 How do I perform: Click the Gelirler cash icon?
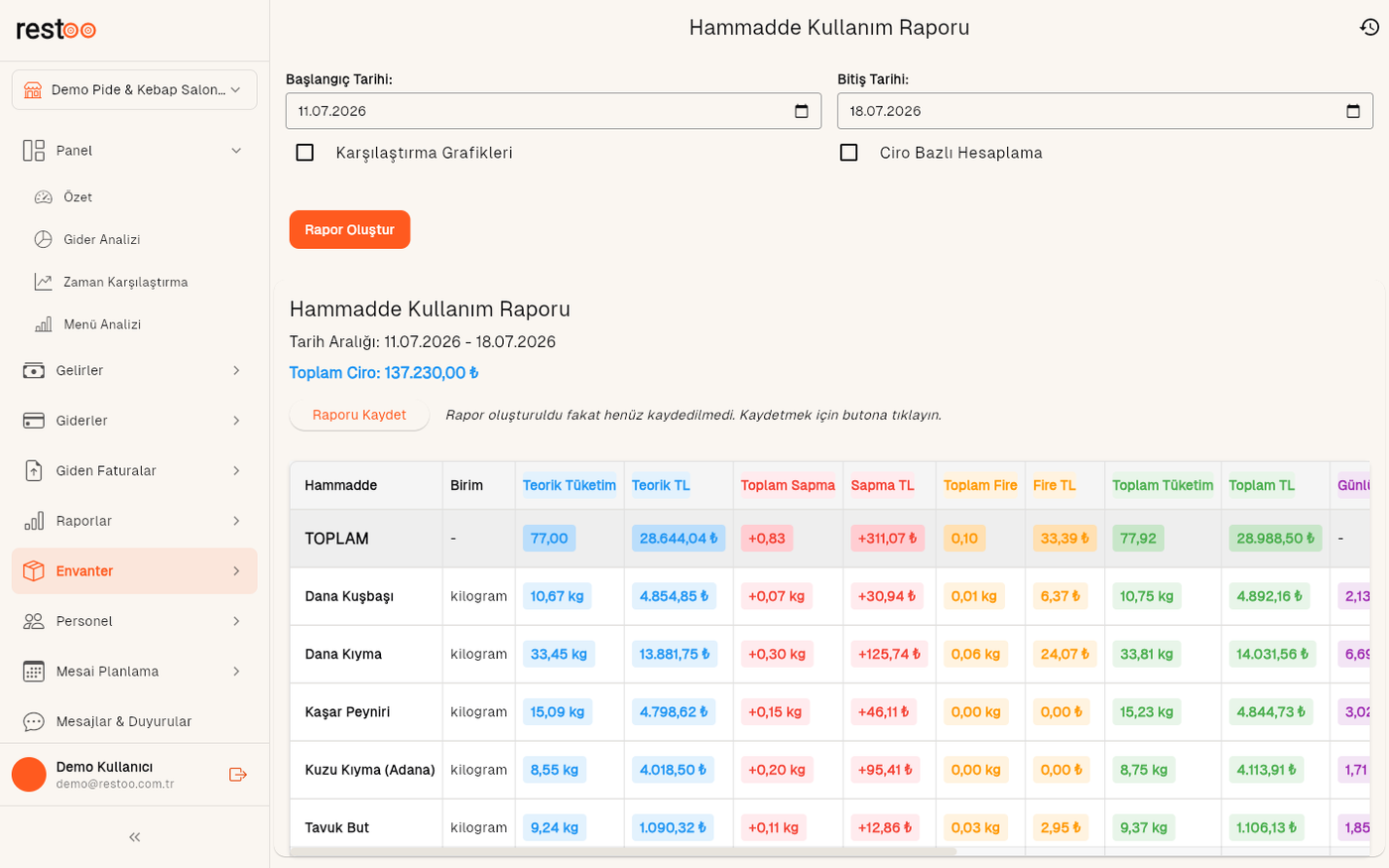pyautogui.click(x=34, y=370)
